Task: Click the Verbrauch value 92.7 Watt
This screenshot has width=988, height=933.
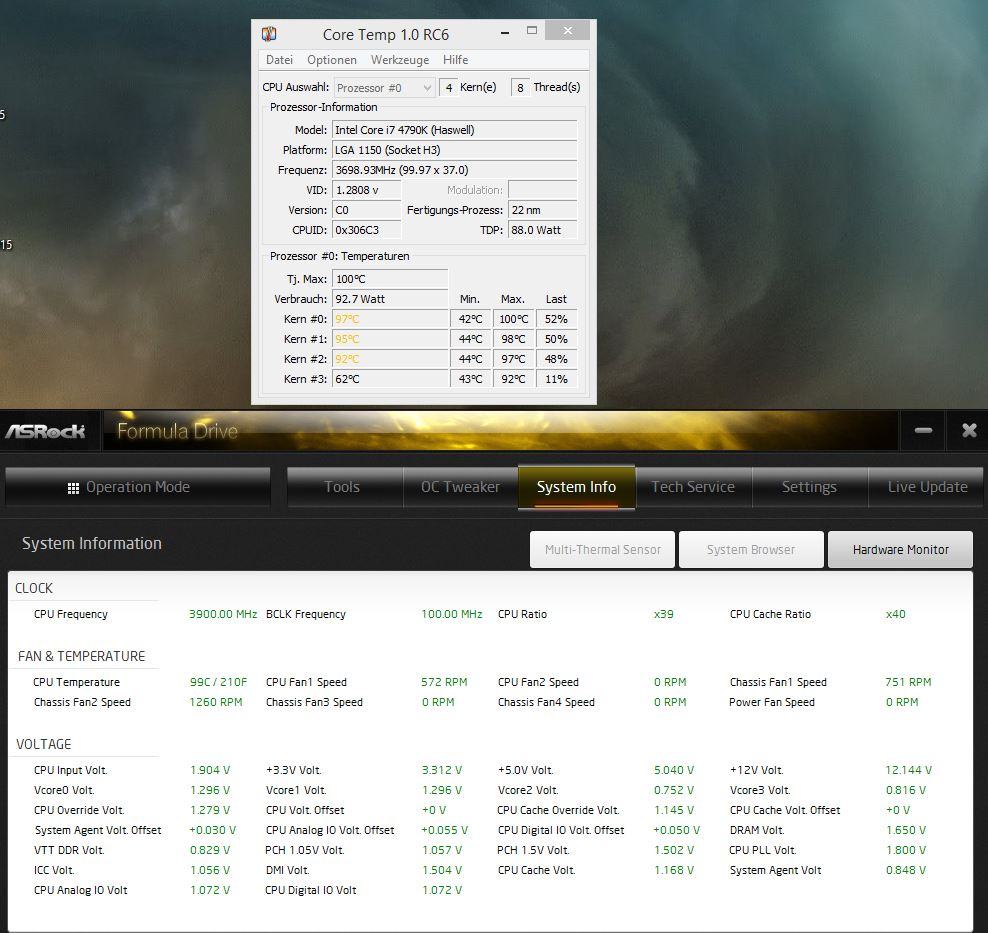Action: 390,299
